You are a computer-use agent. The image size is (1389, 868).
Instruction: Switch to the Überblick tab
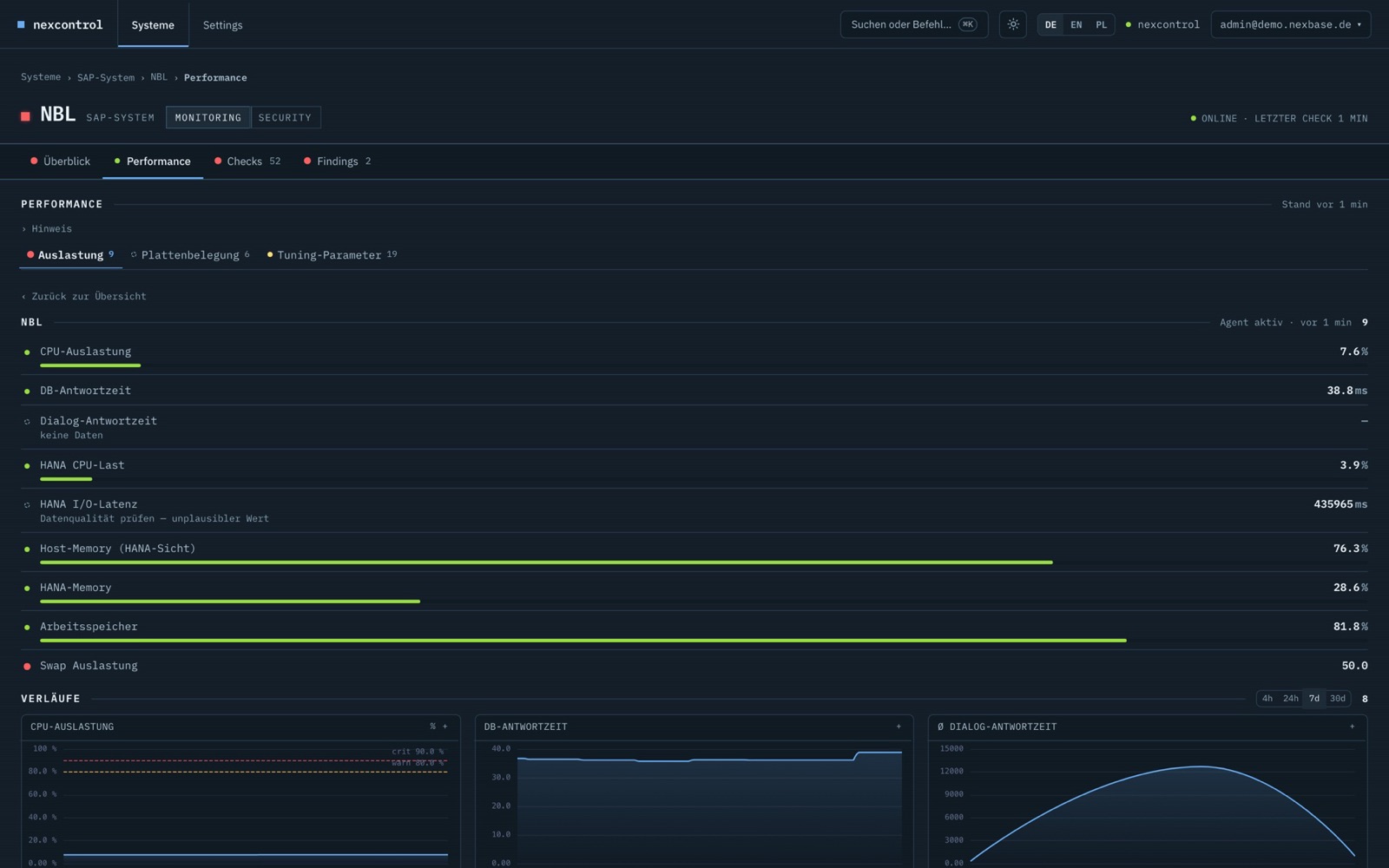[x=60, y=161]
